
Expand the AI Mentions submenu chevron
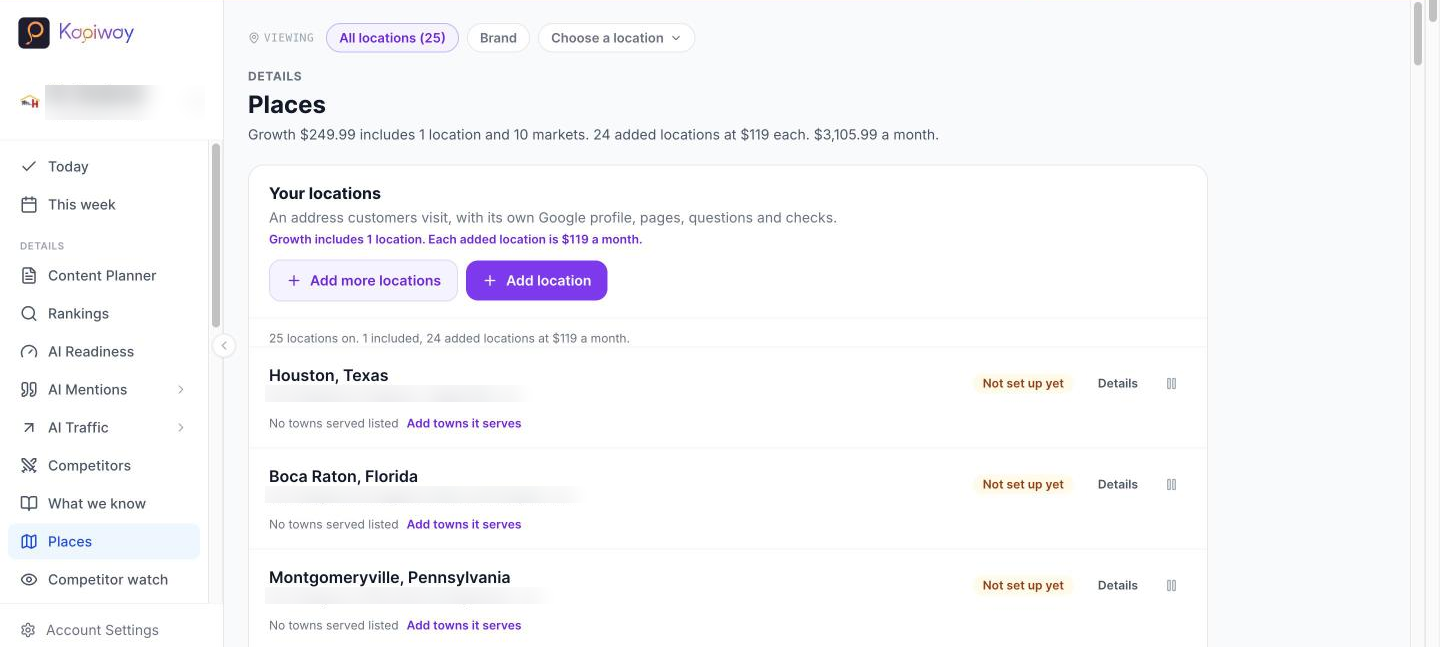pos(181,389)
